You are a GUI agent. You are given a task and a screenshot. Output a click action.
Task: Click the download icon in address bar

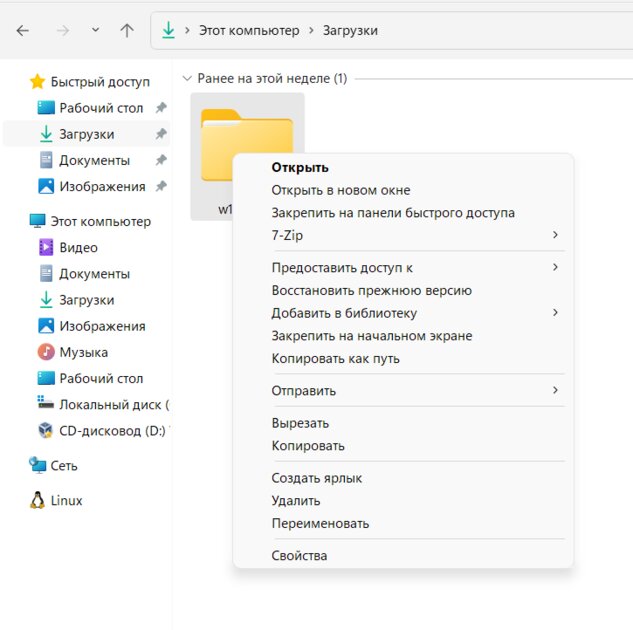[168, 30]
